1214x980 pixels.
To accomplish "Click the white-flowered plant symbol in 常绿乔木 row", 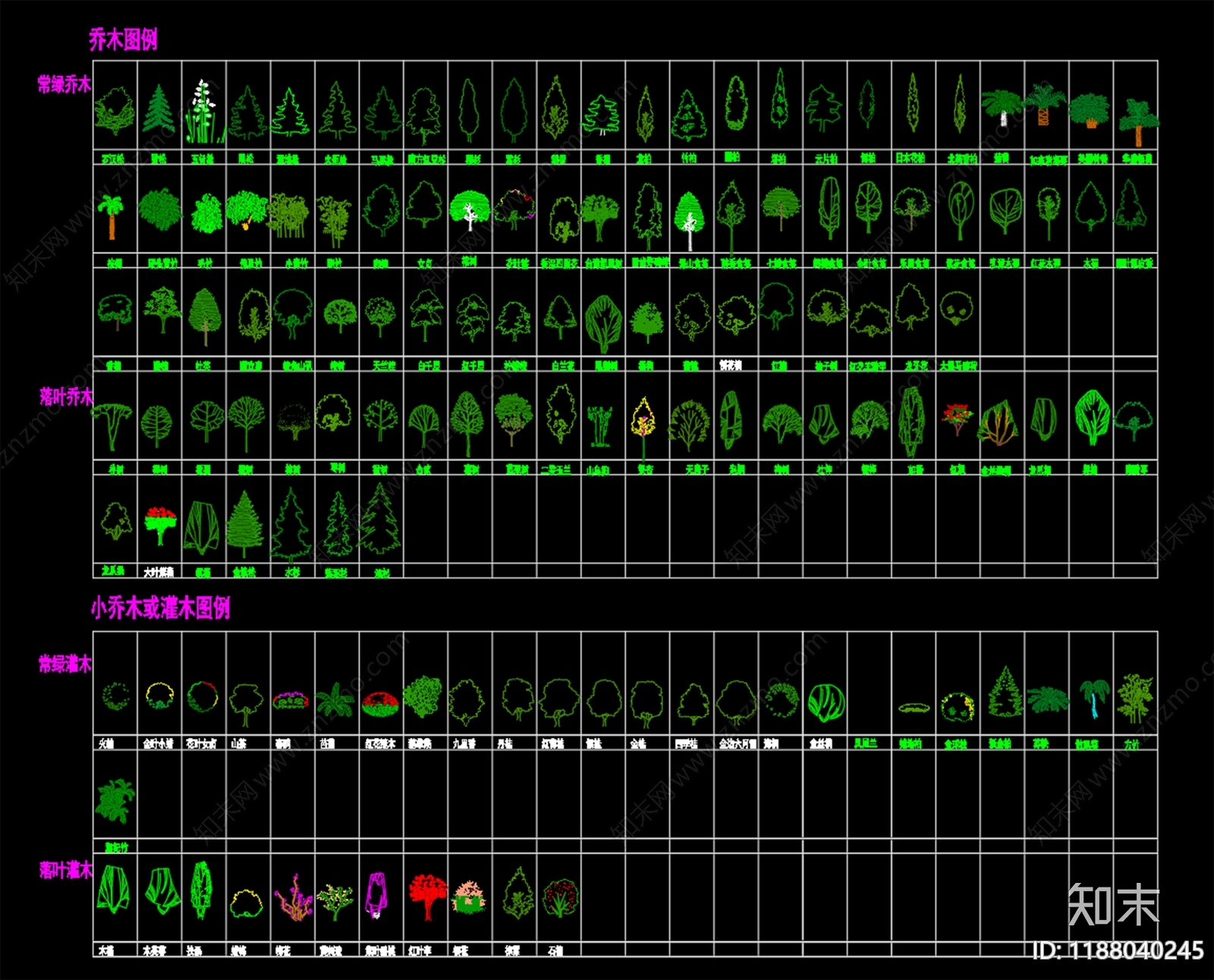I will (x=203, y=111).
